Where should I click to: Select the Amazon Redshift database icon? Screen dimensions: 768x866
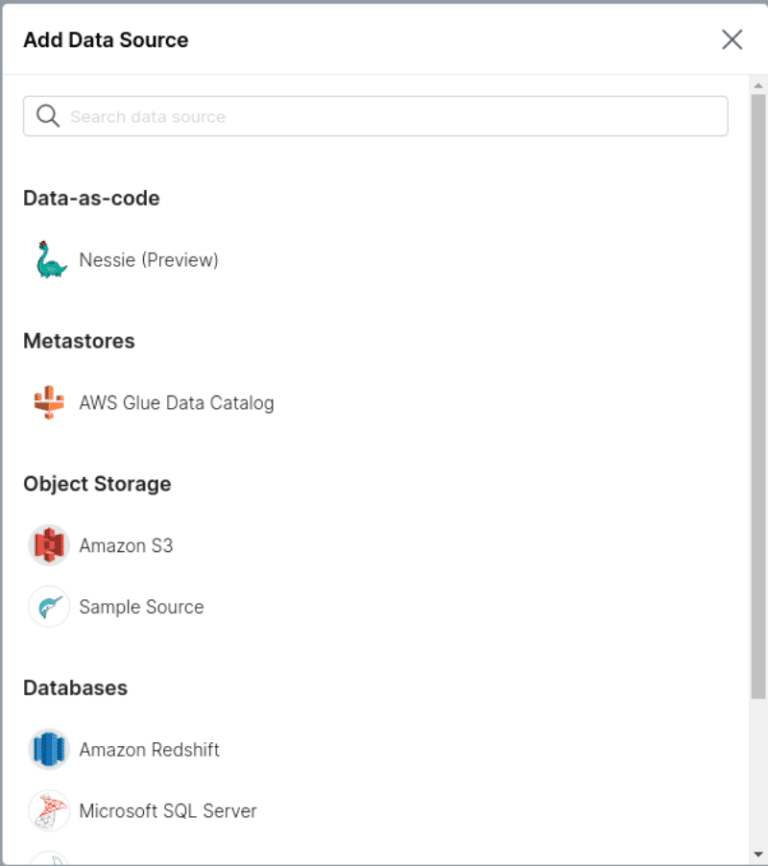click(x=47, y=749)
